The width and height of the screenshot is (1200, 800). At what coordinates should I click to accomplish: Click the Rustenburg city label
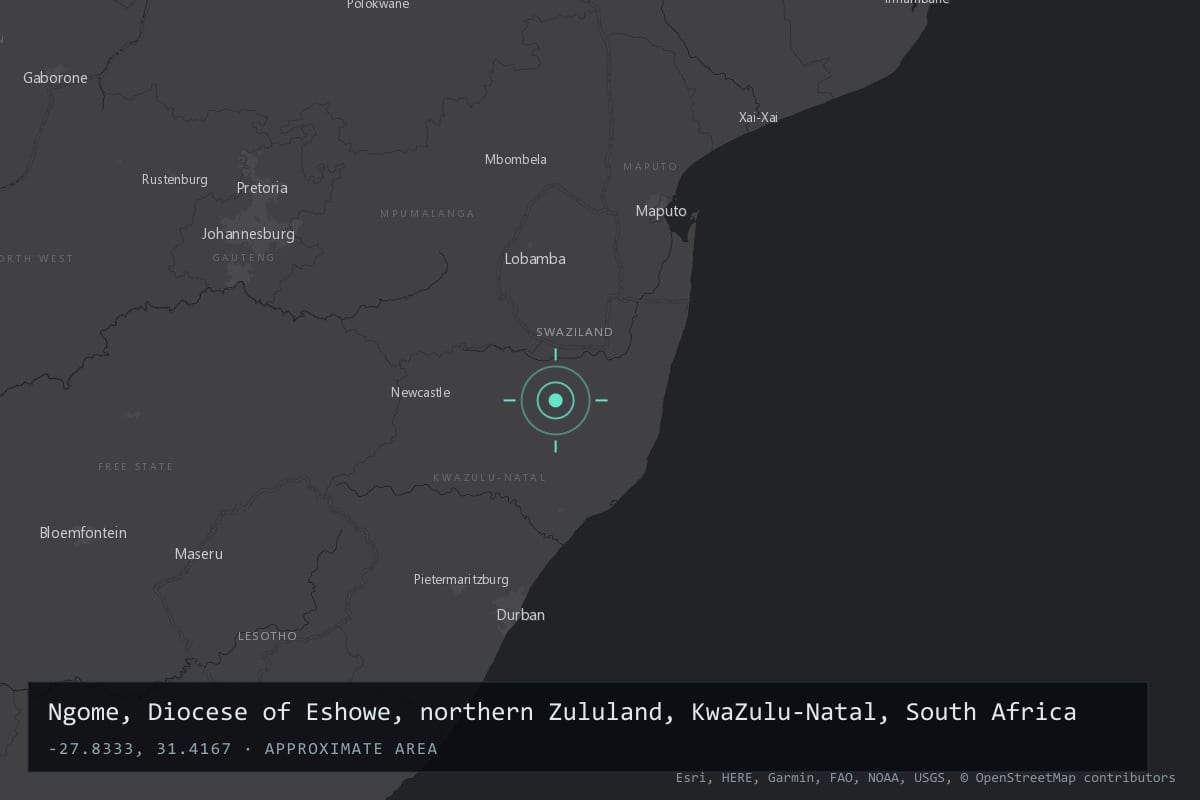(x=175, y=180)
